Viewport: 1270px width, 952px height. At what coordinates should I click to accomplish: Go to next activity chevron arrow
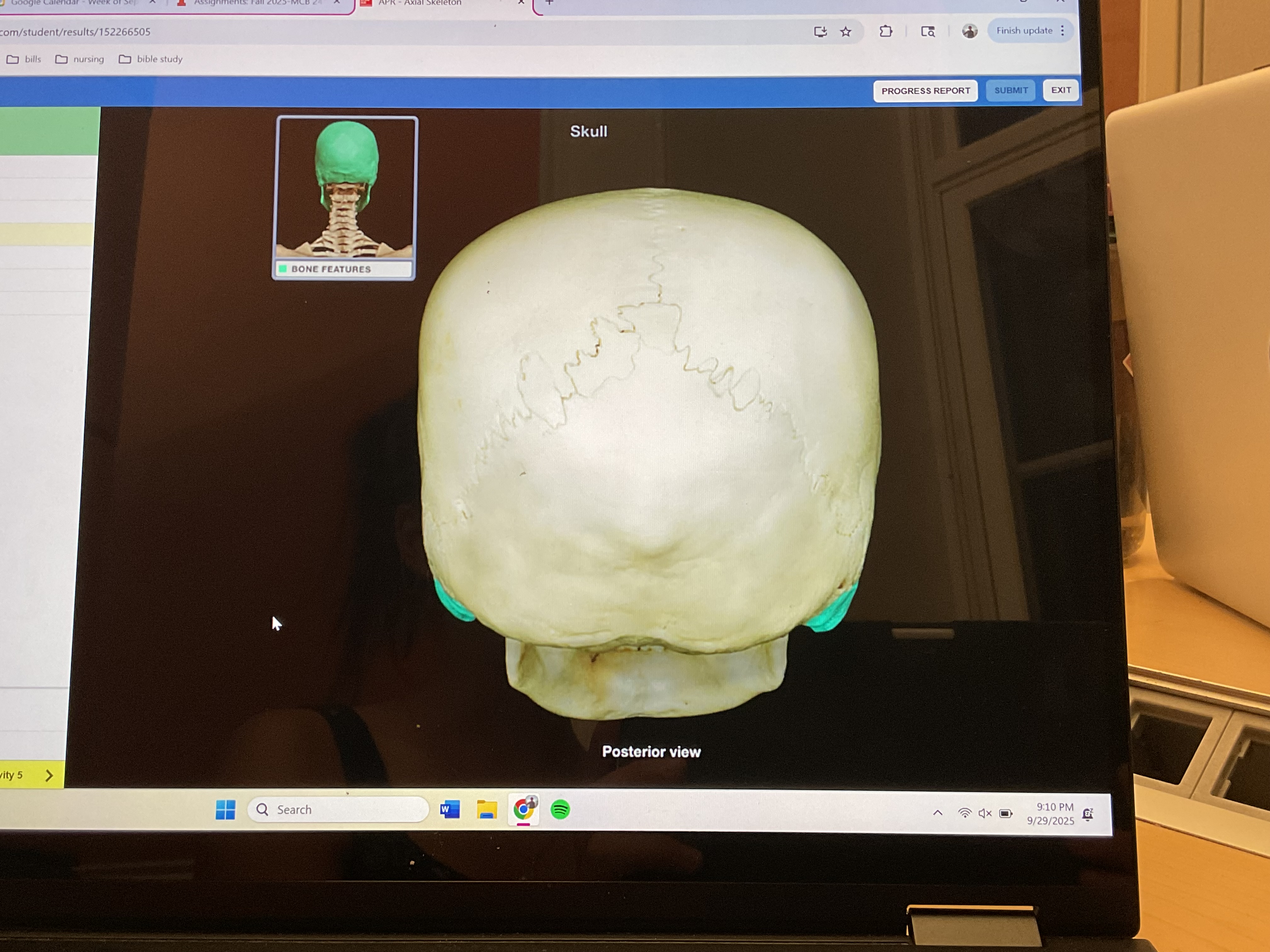coord(49,775)
